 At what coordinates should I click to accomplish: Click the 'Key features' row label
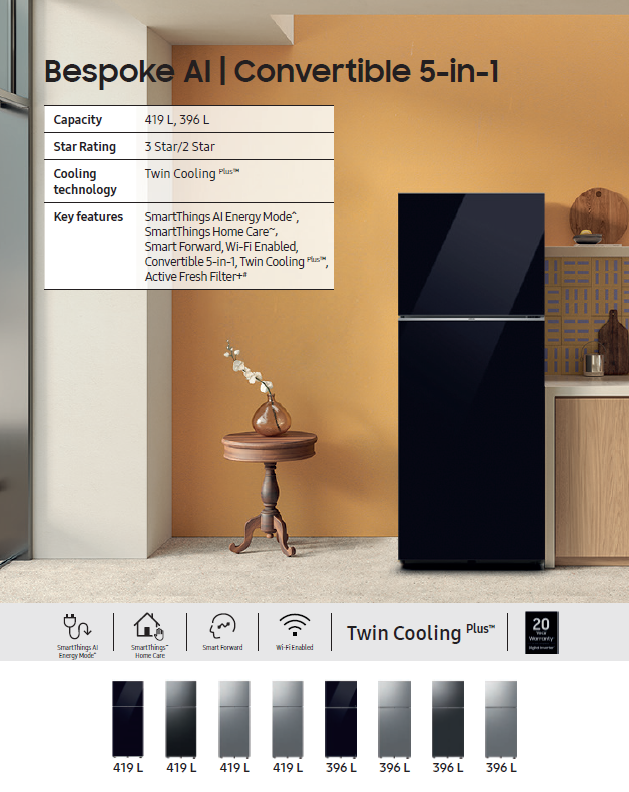click(x=88, y=216)
